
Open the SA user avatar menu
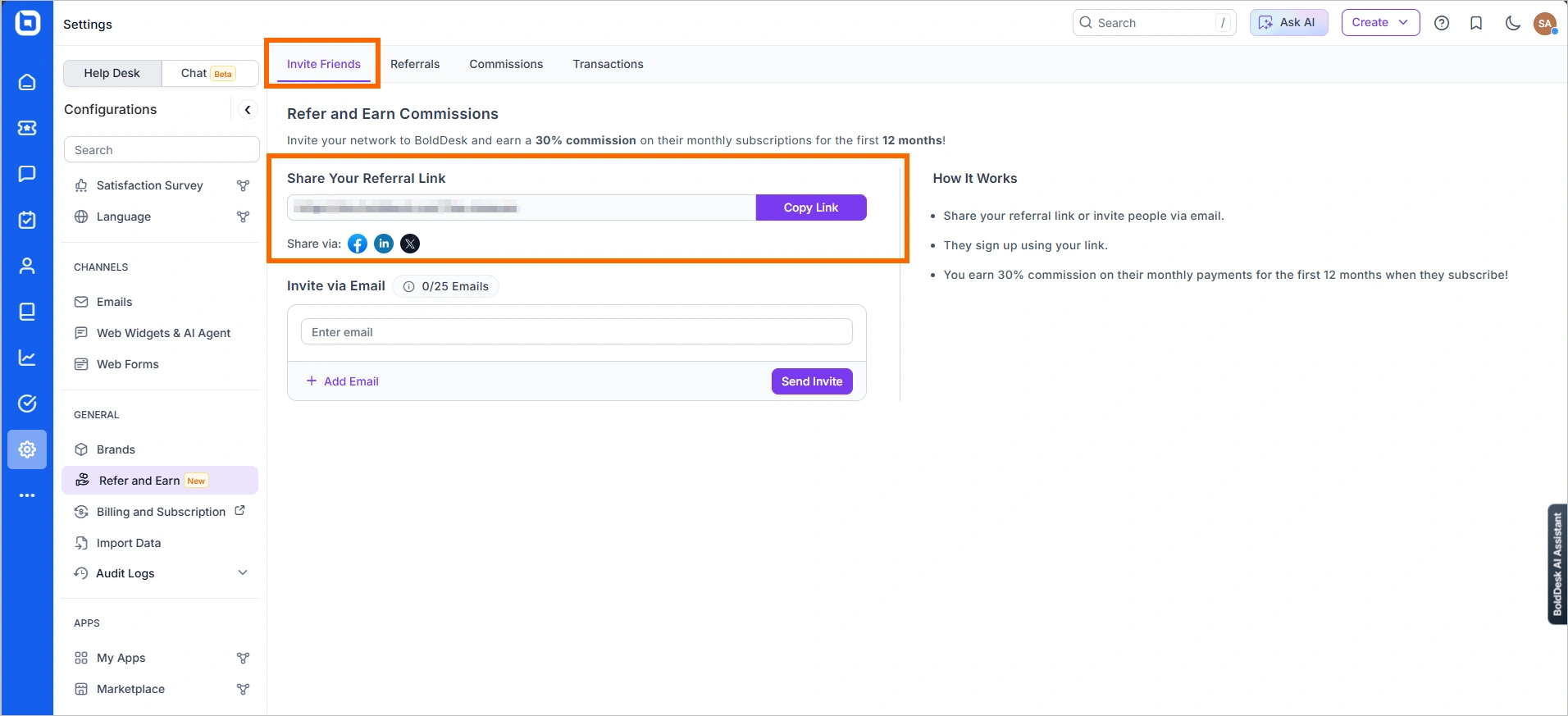point(1545,23)
